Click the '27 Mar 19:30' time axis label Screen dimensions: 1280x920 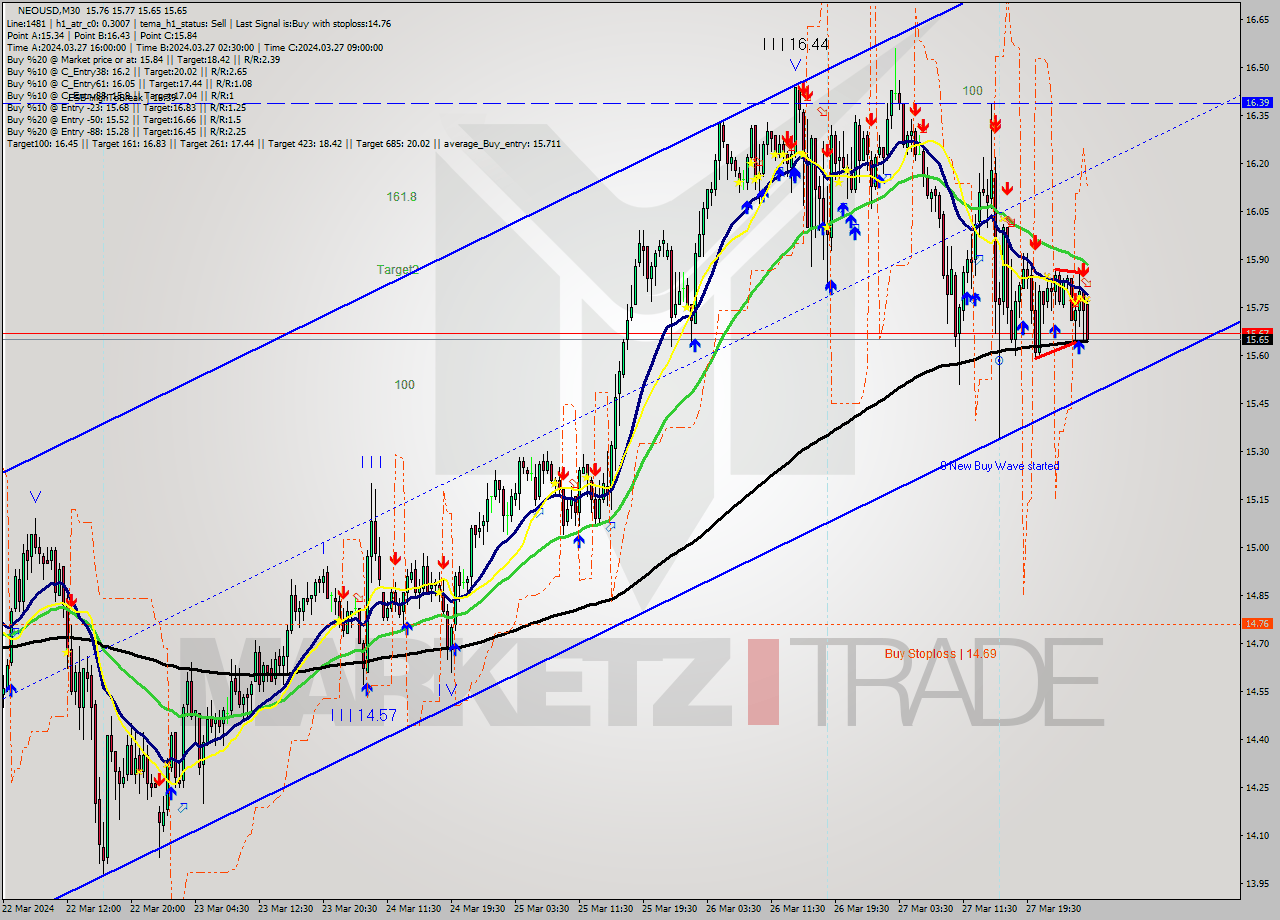coord(1055,909)
